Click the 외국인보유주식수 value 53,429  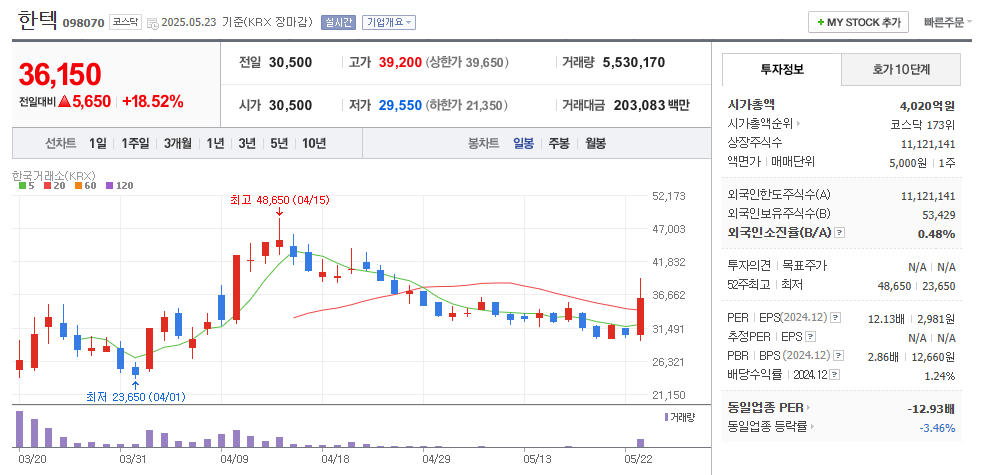(939, 215)
